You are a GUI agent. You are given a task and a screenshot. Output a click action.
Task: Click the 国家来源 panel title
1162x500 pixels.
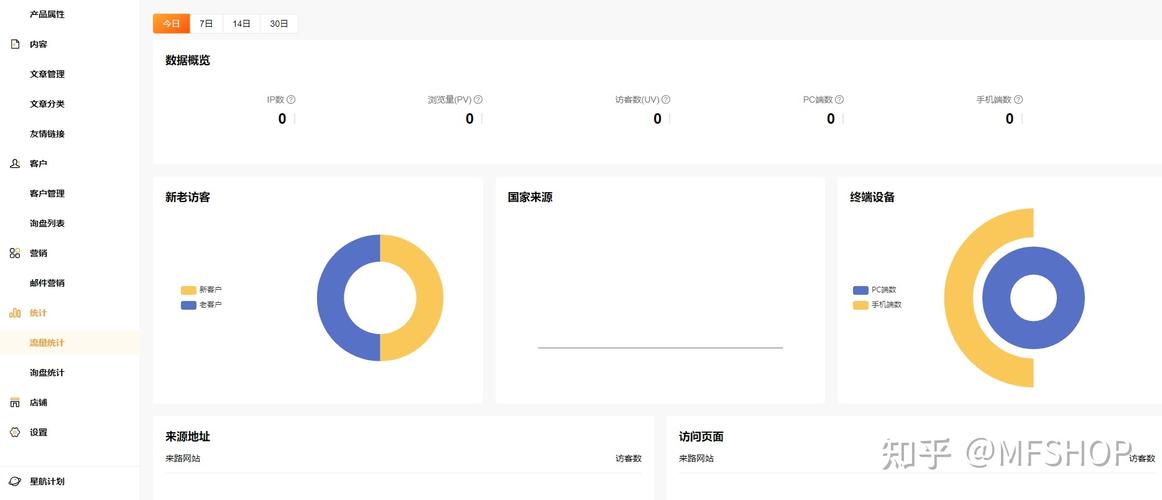pyautogui.click(x=530, y=198)
